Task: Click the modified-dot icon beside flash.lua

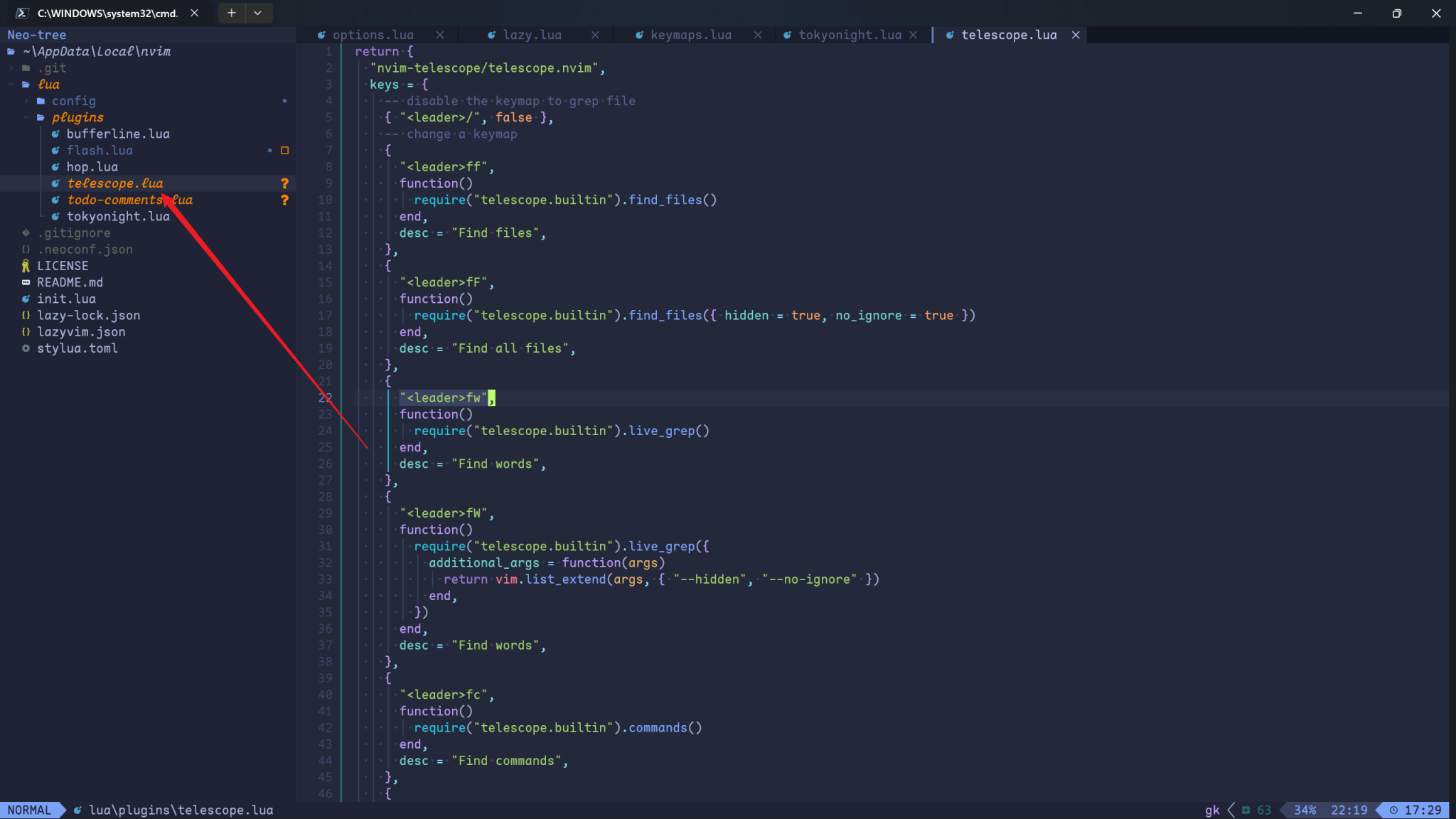Action: pos(269,150)
